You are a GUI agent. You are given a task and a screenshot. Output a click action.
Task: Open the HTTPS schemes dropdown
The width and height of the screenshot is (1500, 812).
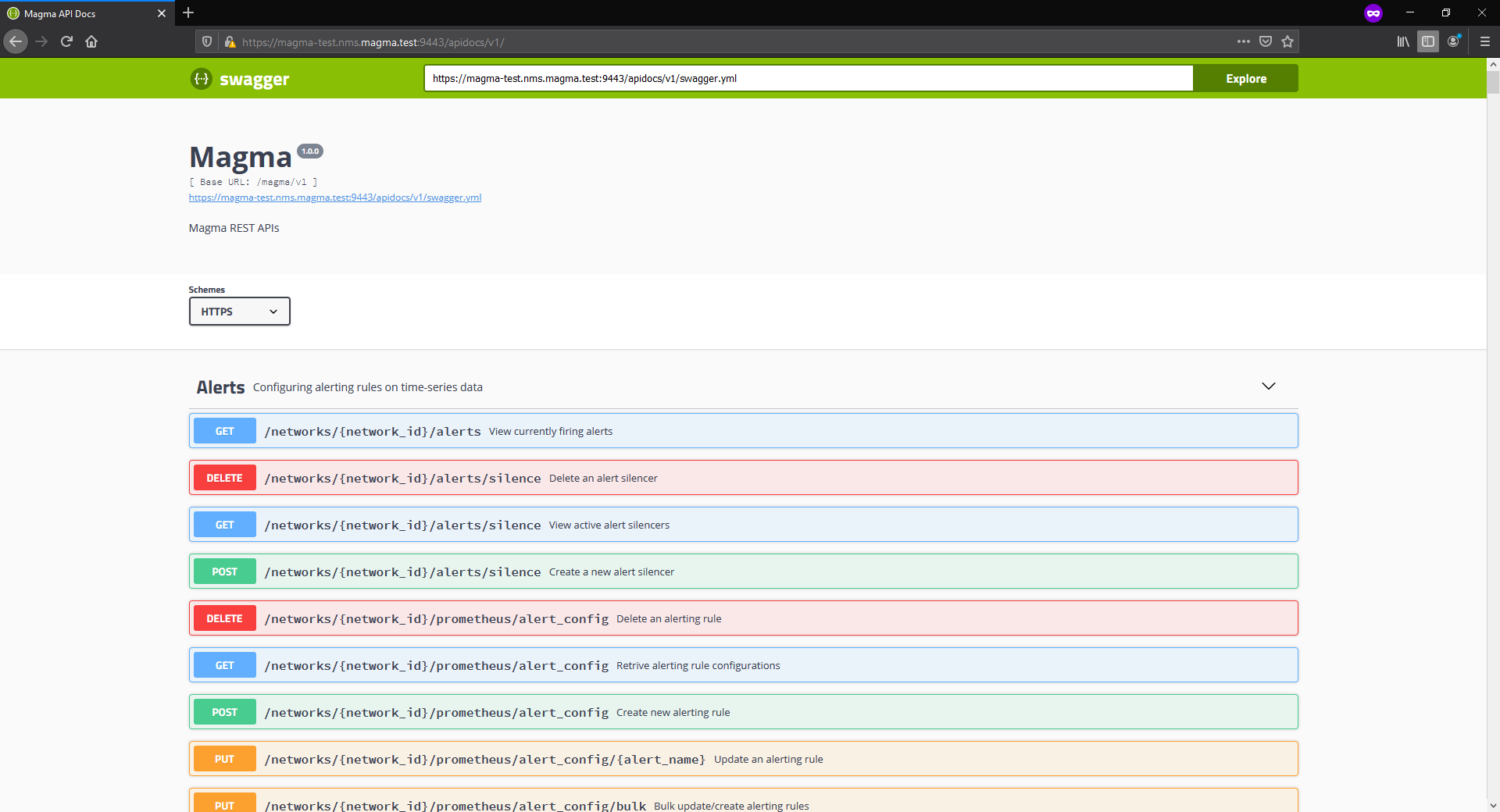pos(240,312)
